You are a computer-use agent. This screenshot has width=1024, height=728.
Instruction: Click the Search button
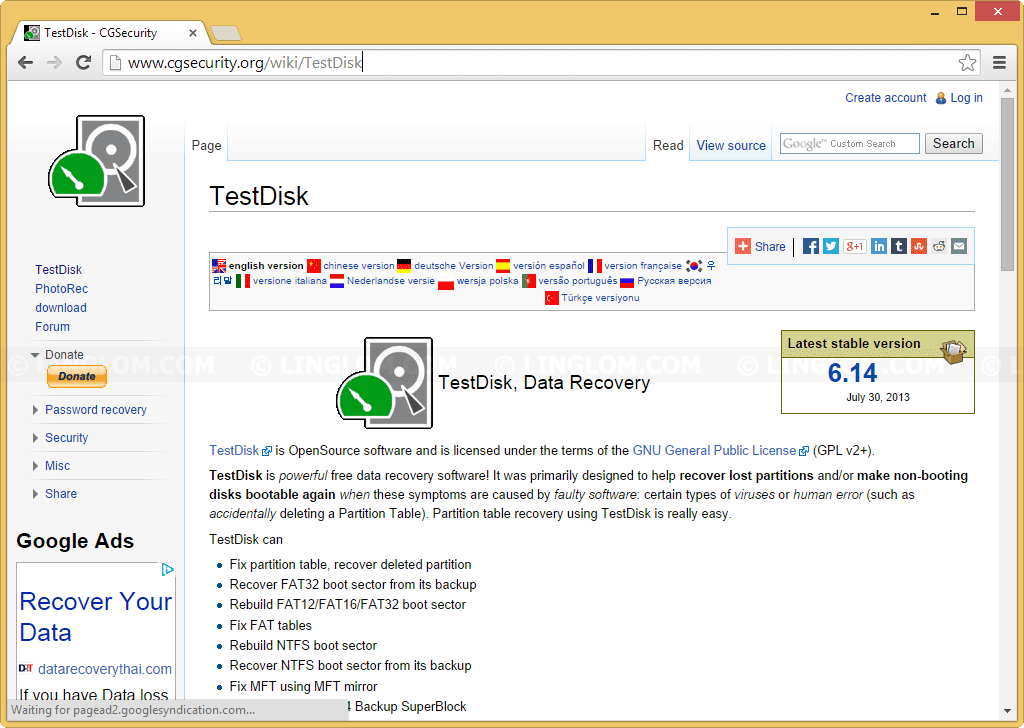pos(953,144)
